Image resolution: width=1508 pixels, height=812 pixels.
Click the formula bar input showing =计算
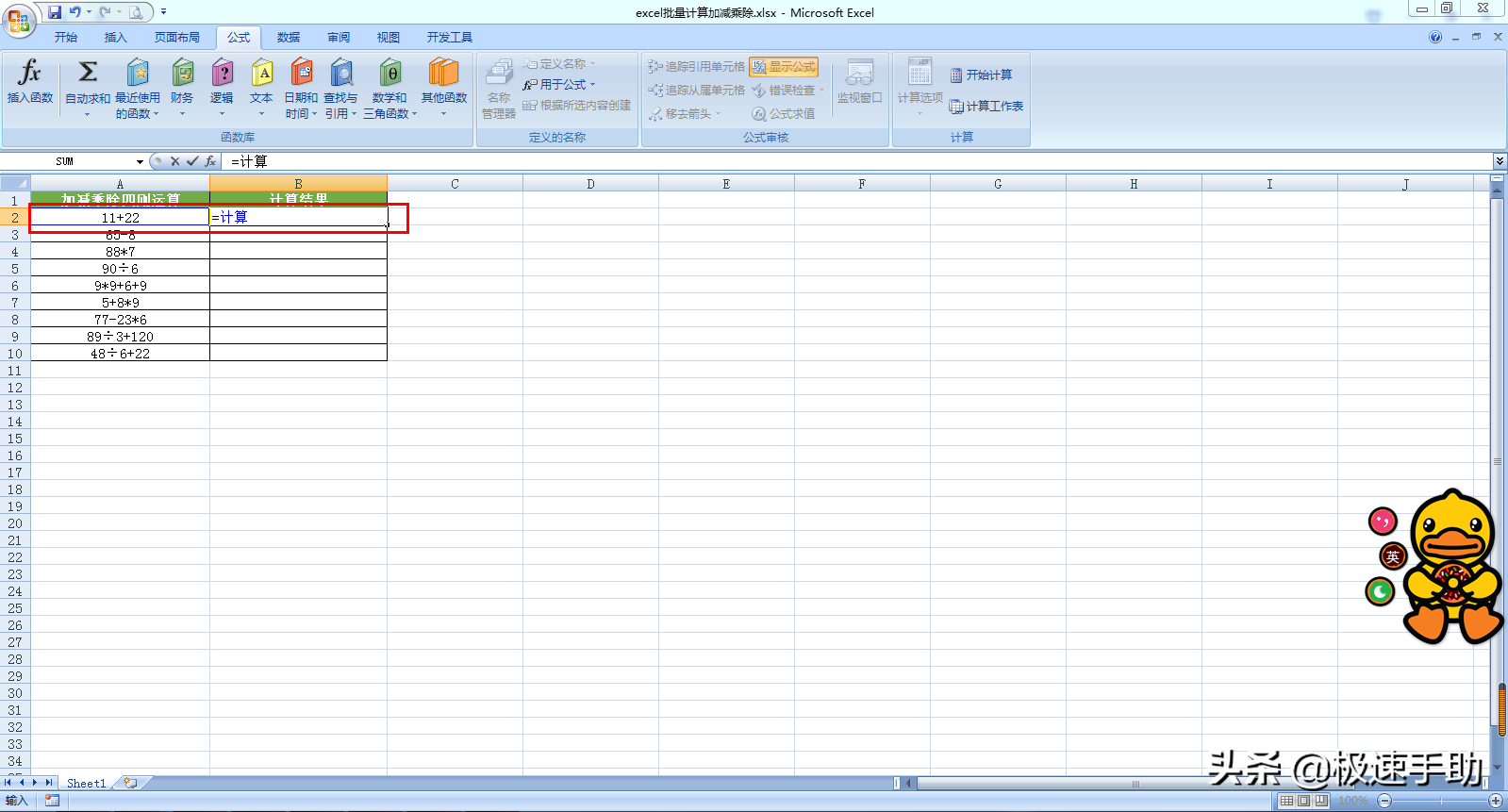[858, 161]
